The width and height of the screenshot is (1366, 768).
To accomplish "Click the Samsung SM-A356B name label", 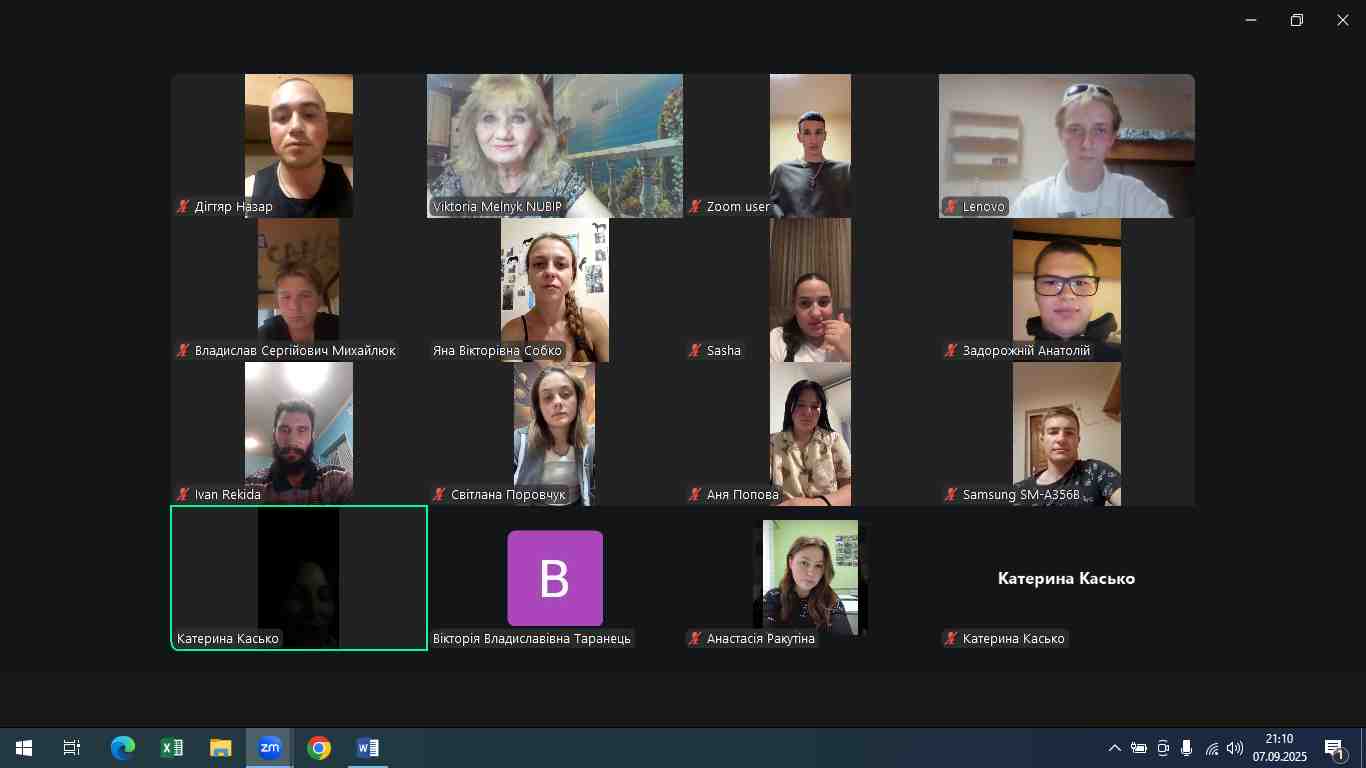I will 1021,495.
